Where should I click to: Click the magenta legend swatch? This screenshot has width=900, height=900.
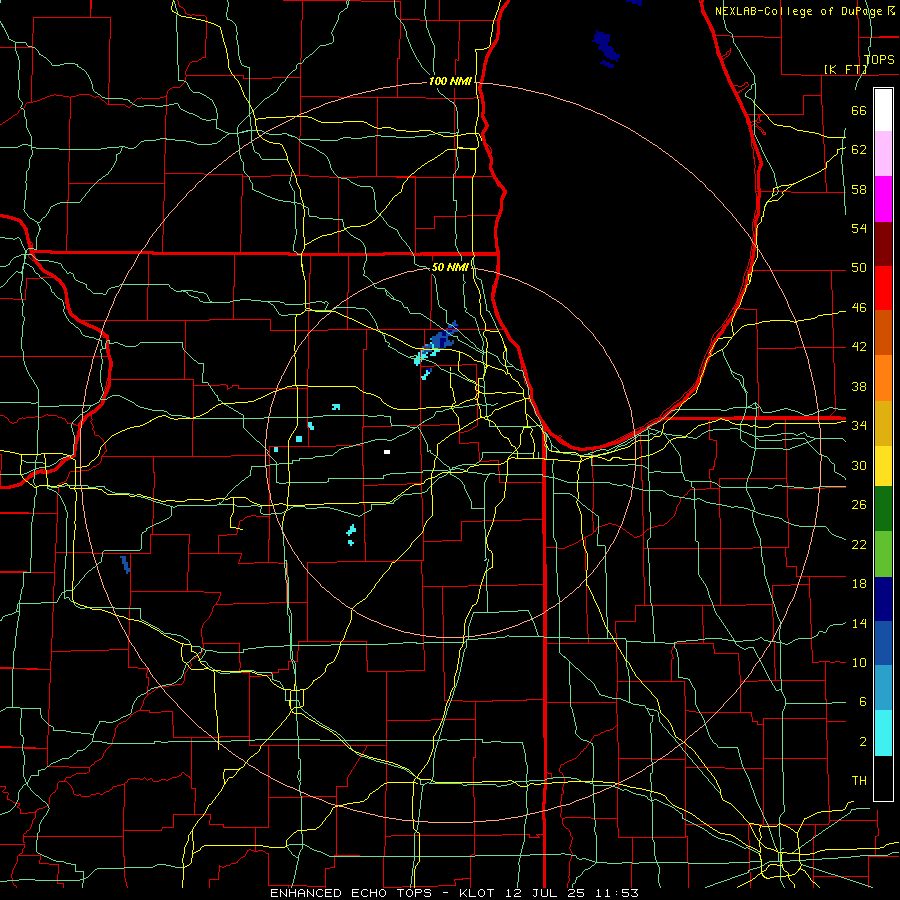tap(883, 199)
